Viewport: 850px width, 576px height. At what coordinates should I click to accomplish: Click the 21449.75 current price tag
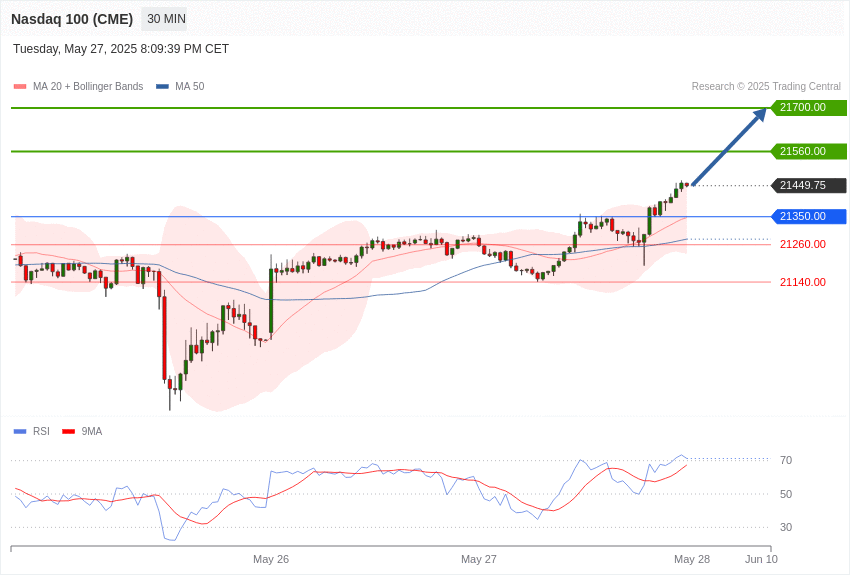pyautogui.click(x=809, y=185)
